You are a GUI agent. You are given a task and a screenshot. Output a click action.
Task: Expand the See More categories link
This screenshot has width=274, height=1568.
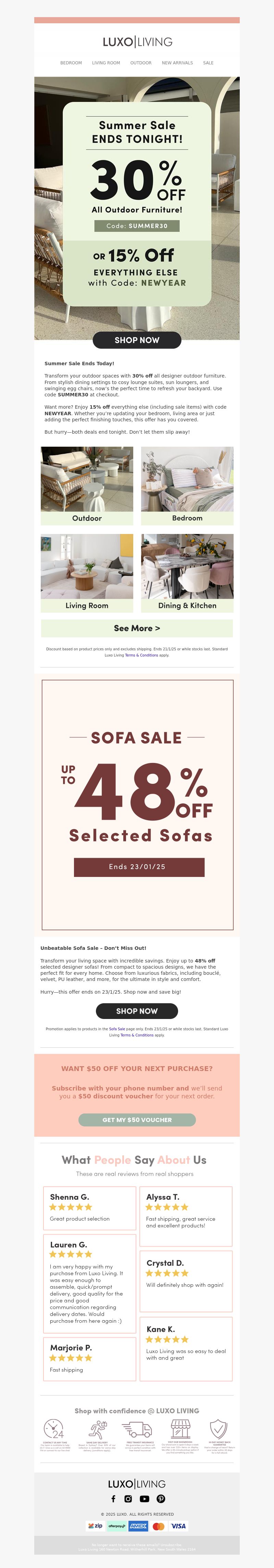137,628
